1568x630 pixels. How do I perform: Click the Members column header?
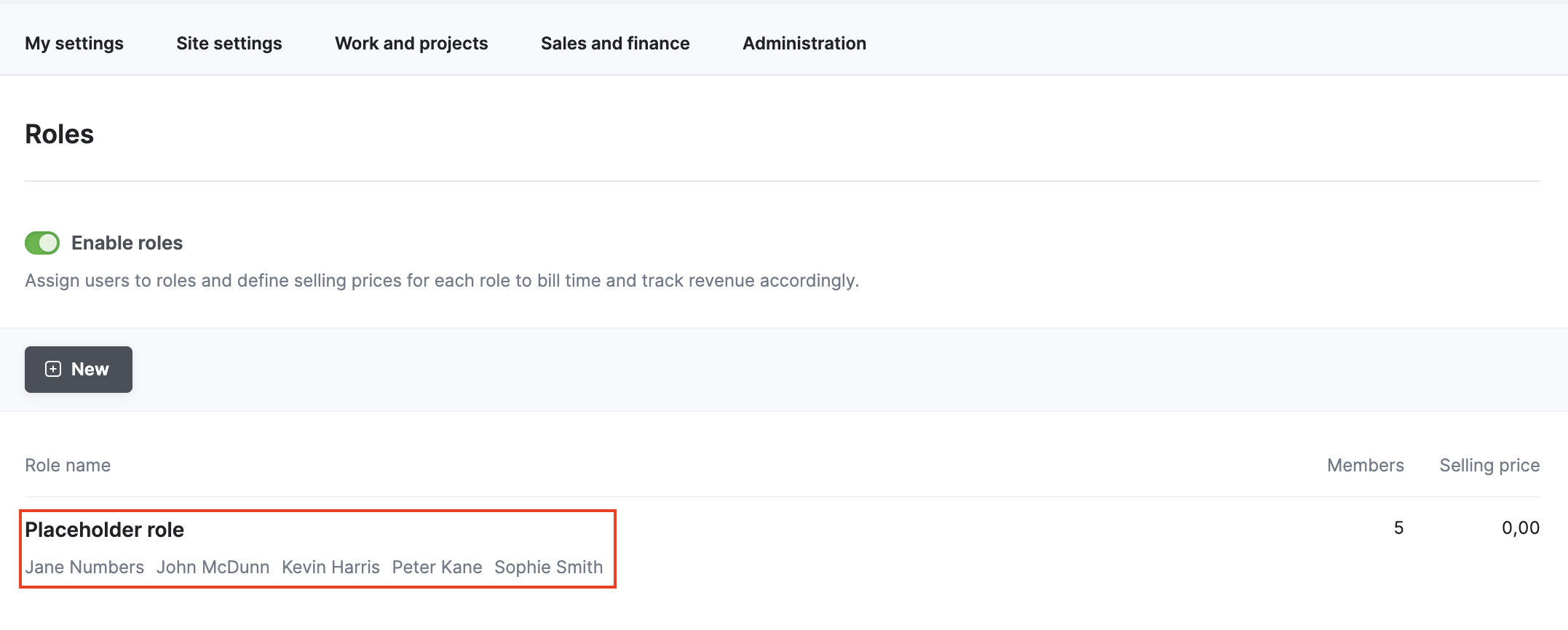[x=1365, y=466]
